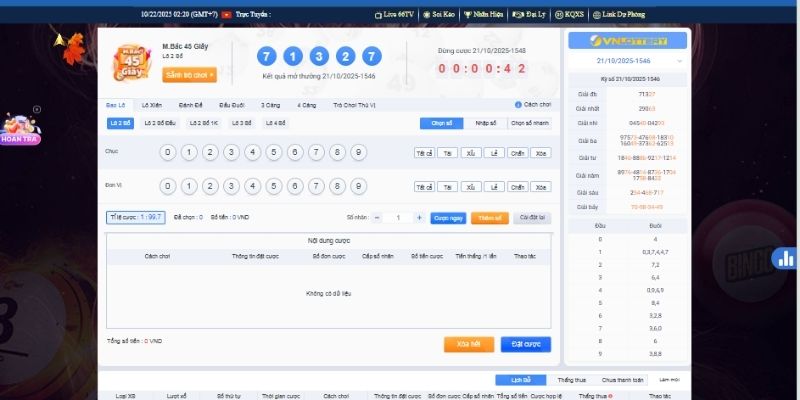
Task: Open the Đại Lý link
Action: click(529, 15)
